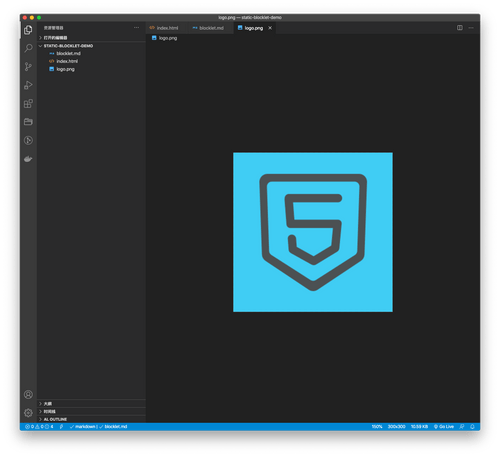
Task: Click the lightning port icon in status bar
Action: pyautogui.click(x=61, y=427)
